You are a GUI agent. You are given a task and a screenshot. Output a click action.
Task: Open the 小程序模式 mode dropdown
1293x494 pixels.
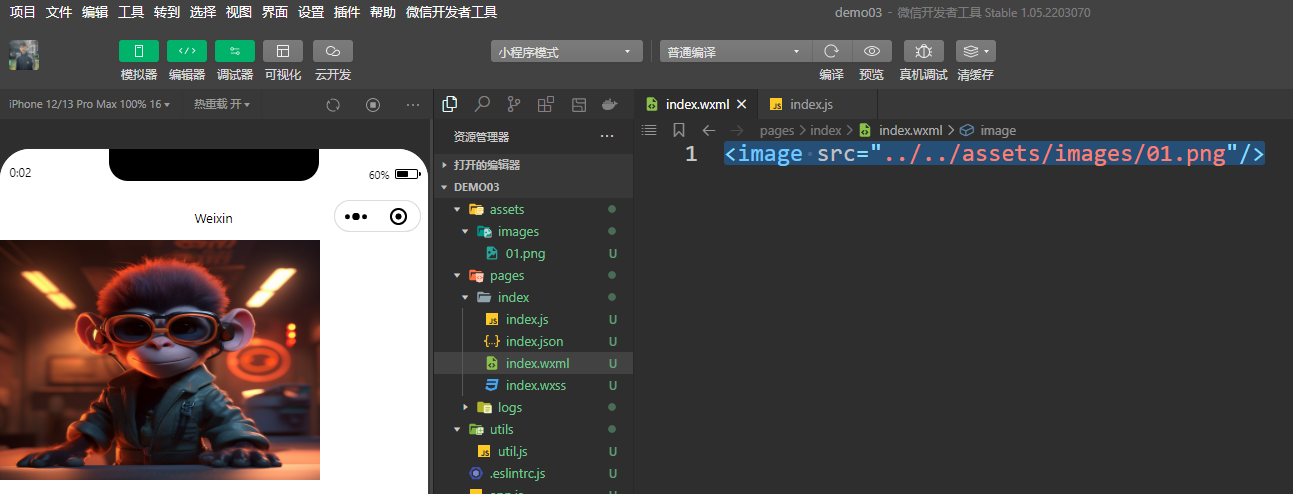566,52
